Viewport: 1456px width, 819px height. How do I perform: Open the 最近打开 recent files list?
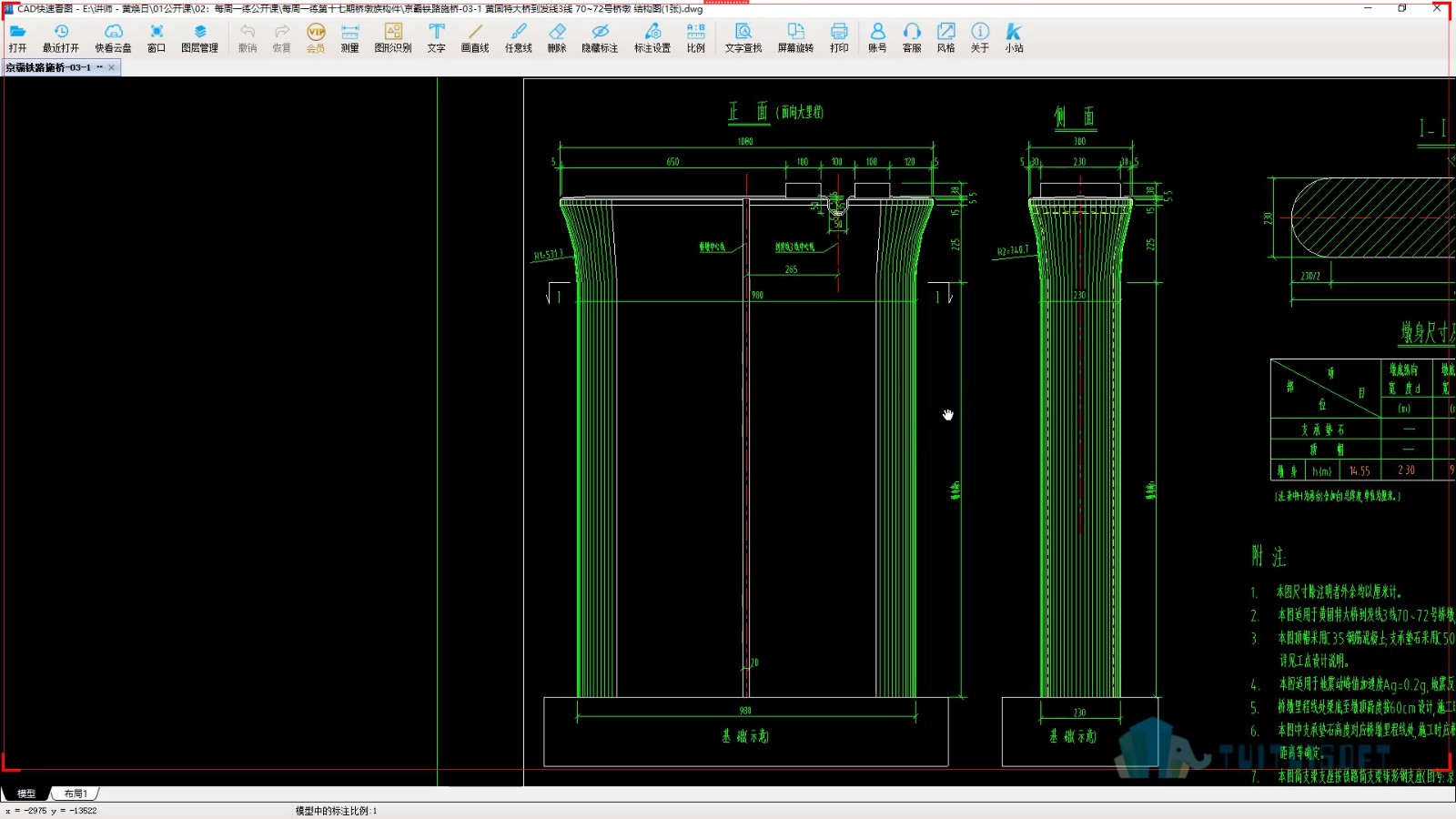point(61,37)
